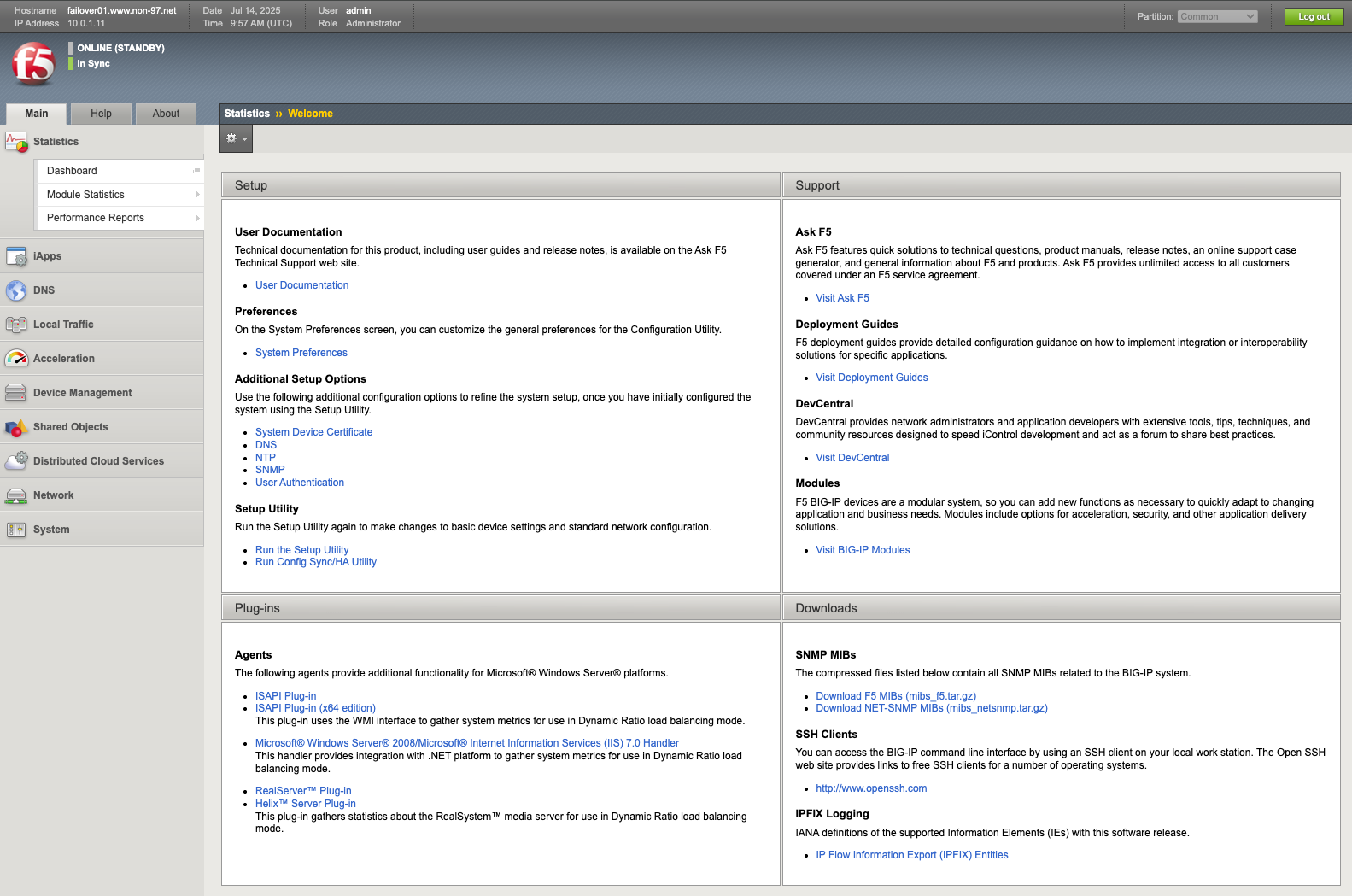Open System Device Certificate link
The width and height of the screenshot is (1352, 896).
click(x=313, y=432)
